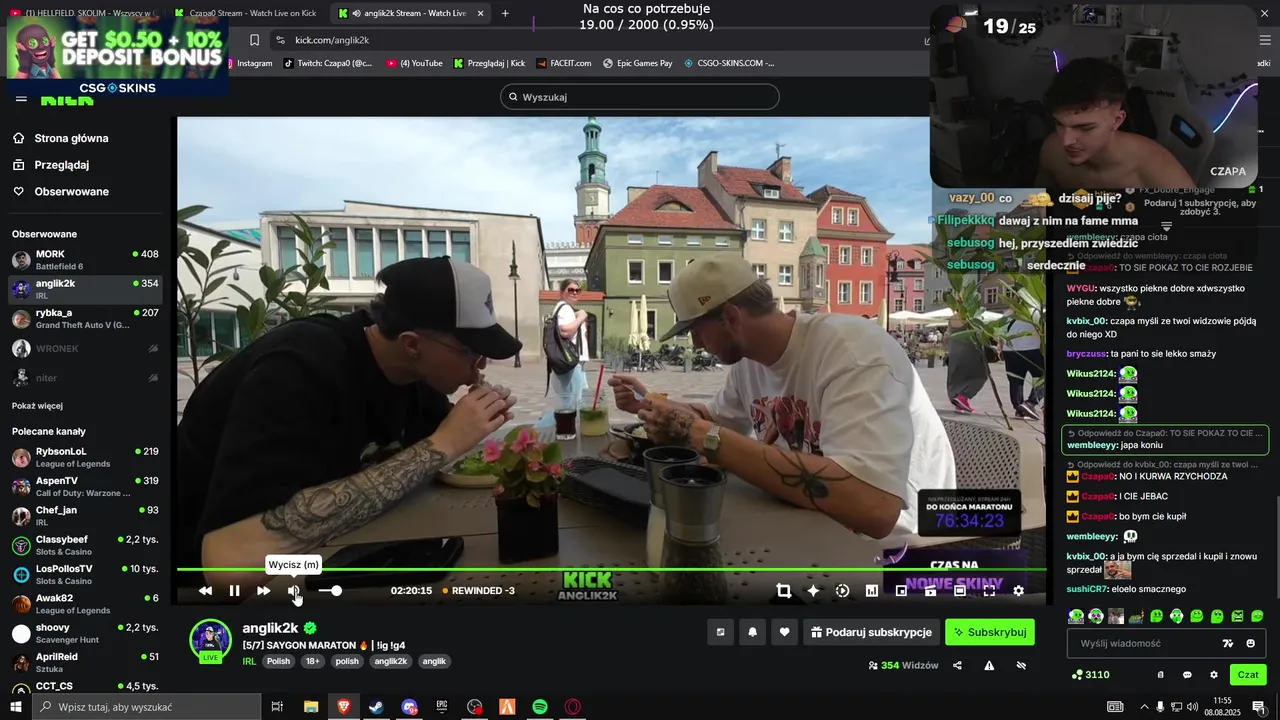
Task: Send message with Czat button
Action: (1248, 675)
